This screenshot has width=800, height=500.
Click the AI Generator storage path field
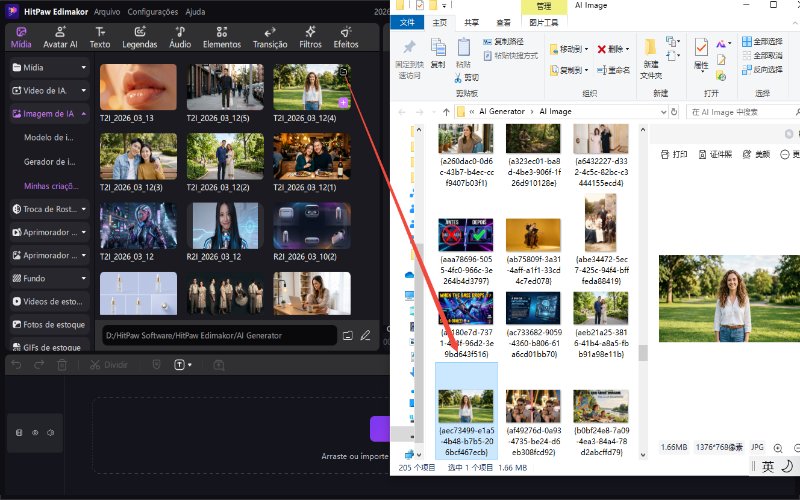pos(217,335)
